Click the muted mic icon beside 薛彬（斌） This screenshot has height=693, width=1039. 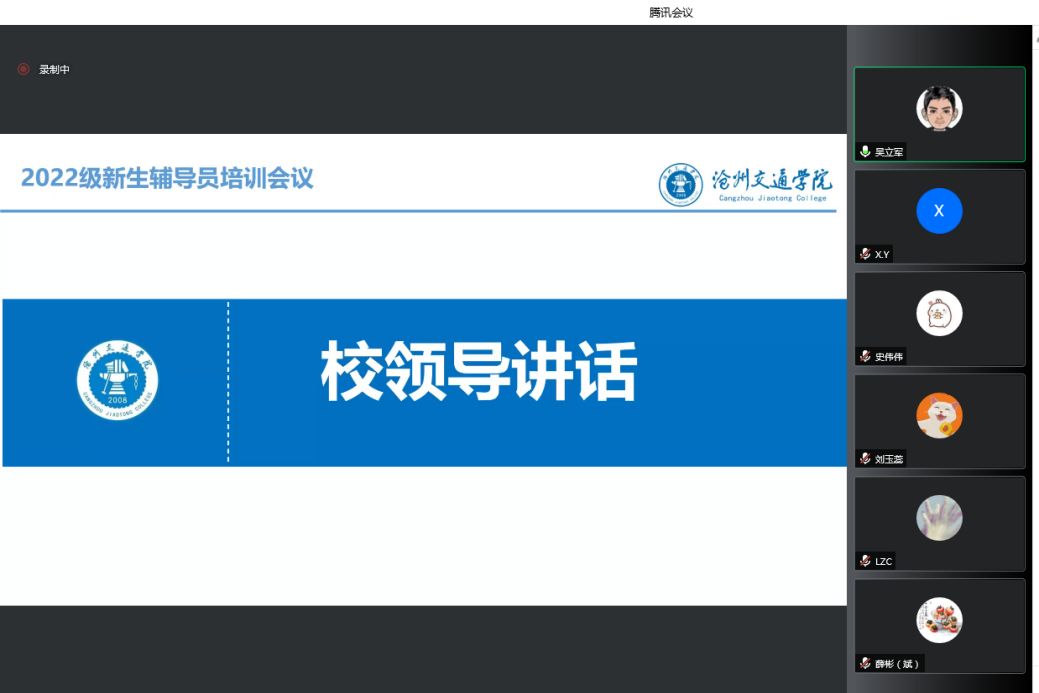pos(865,663)
